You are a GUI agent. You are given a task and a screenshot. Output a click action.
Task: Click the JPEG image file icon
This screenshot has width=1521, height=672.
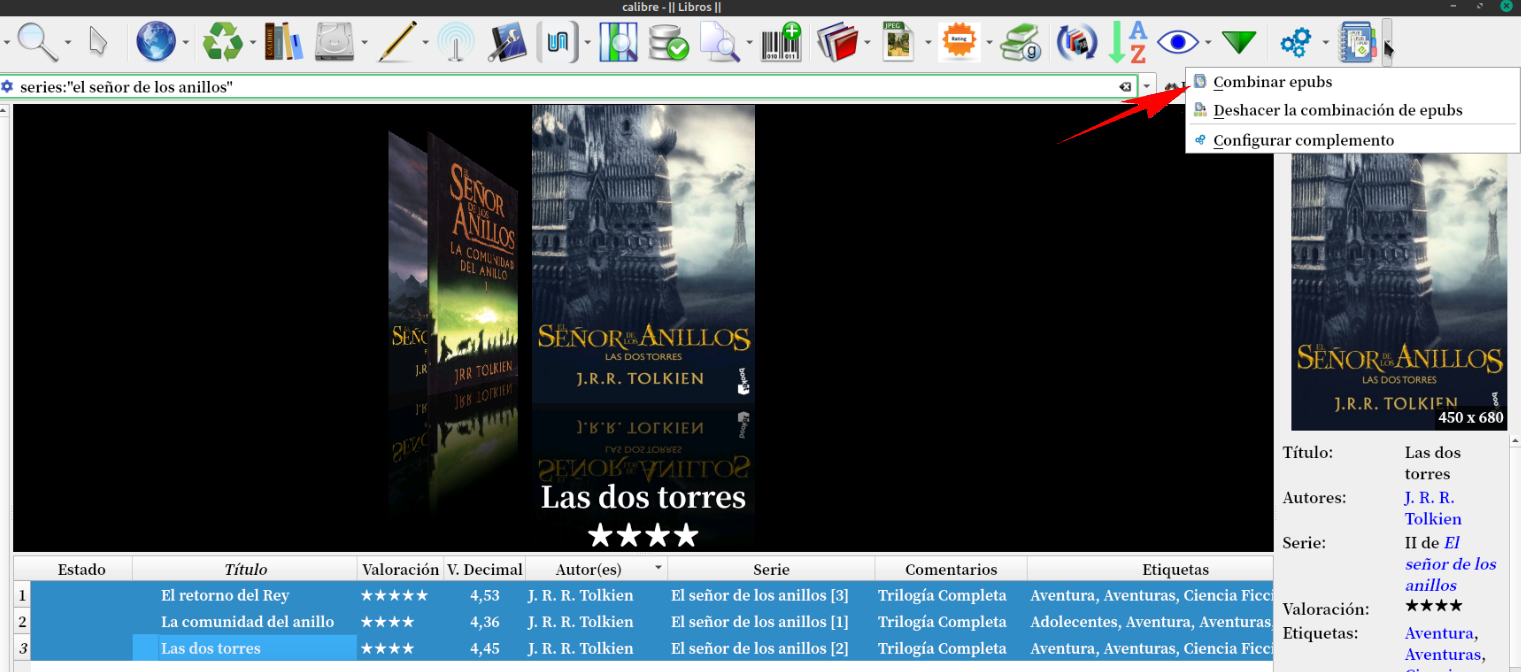(x=899, y=42)
